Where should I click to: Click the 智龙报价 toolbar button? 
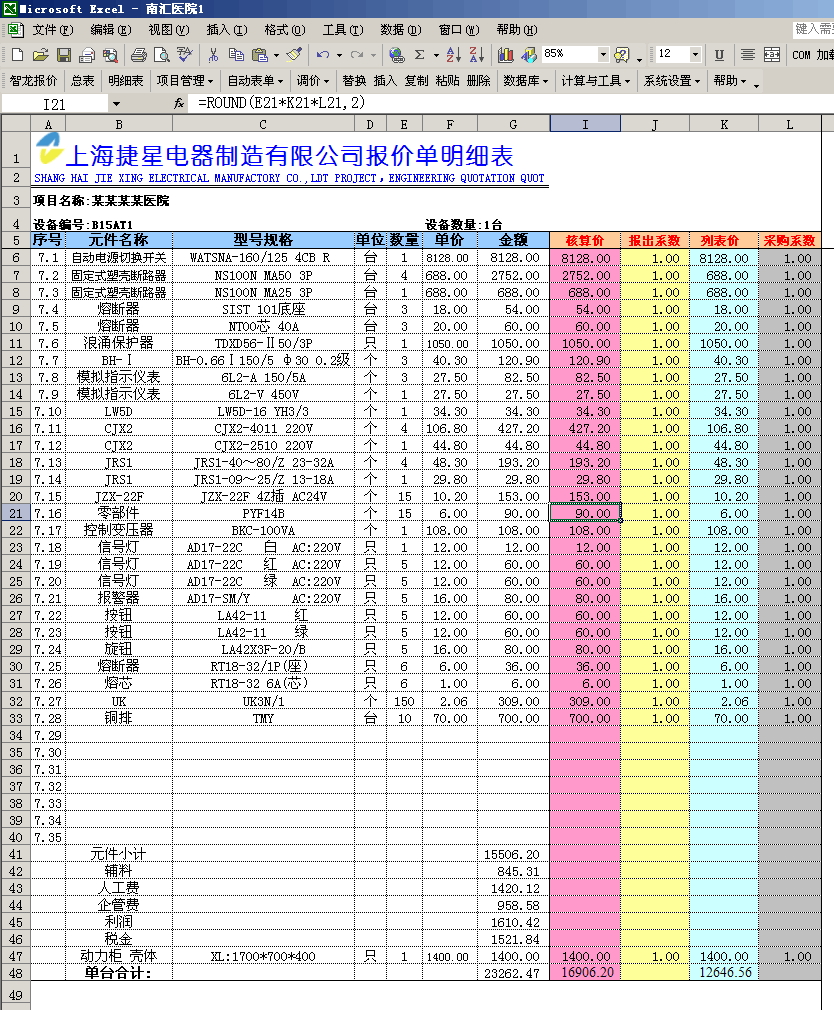click(33, 81)
